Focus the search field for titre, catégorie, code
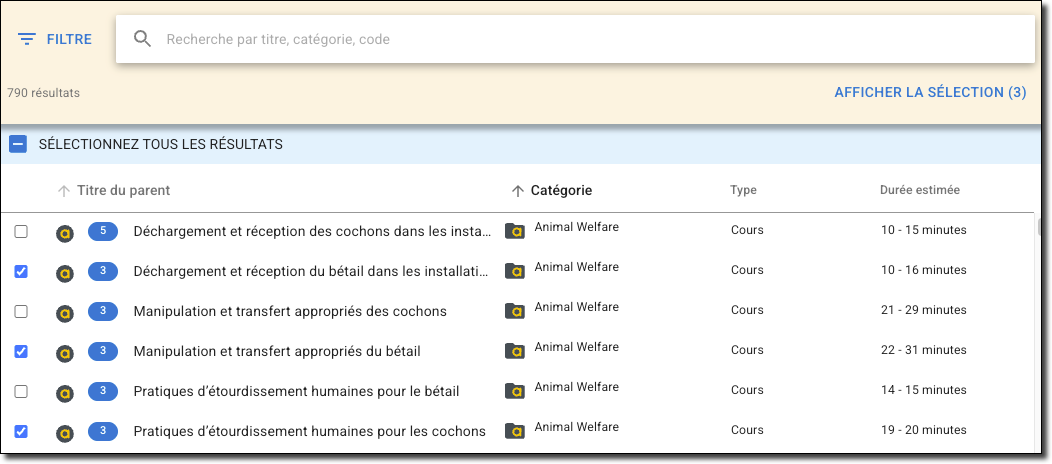The width and height of the screenshot is (1052, 464). tap(590, 40)
